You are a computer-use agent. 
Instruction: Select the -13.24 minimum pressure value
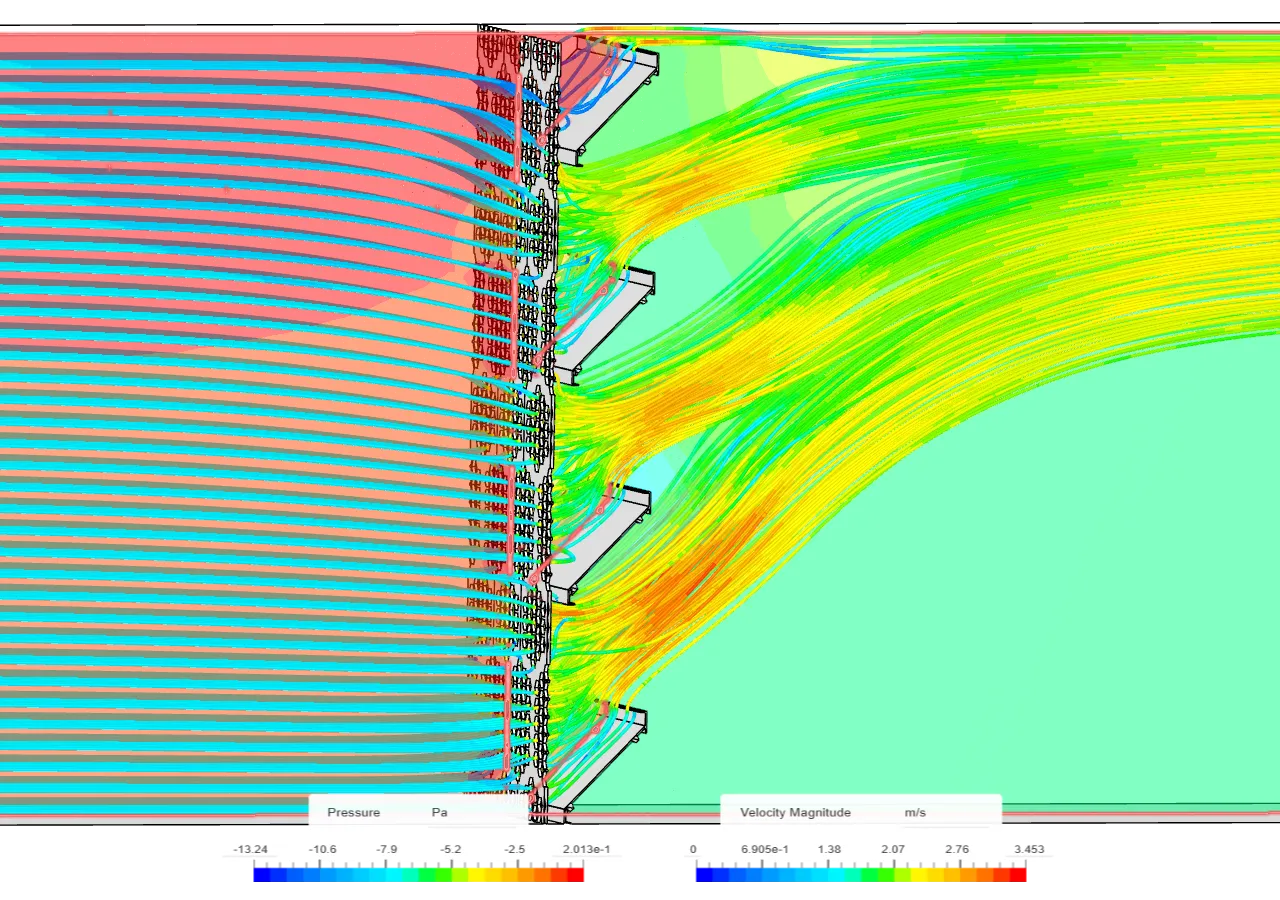pyautogui.click(x=250, y=849)
